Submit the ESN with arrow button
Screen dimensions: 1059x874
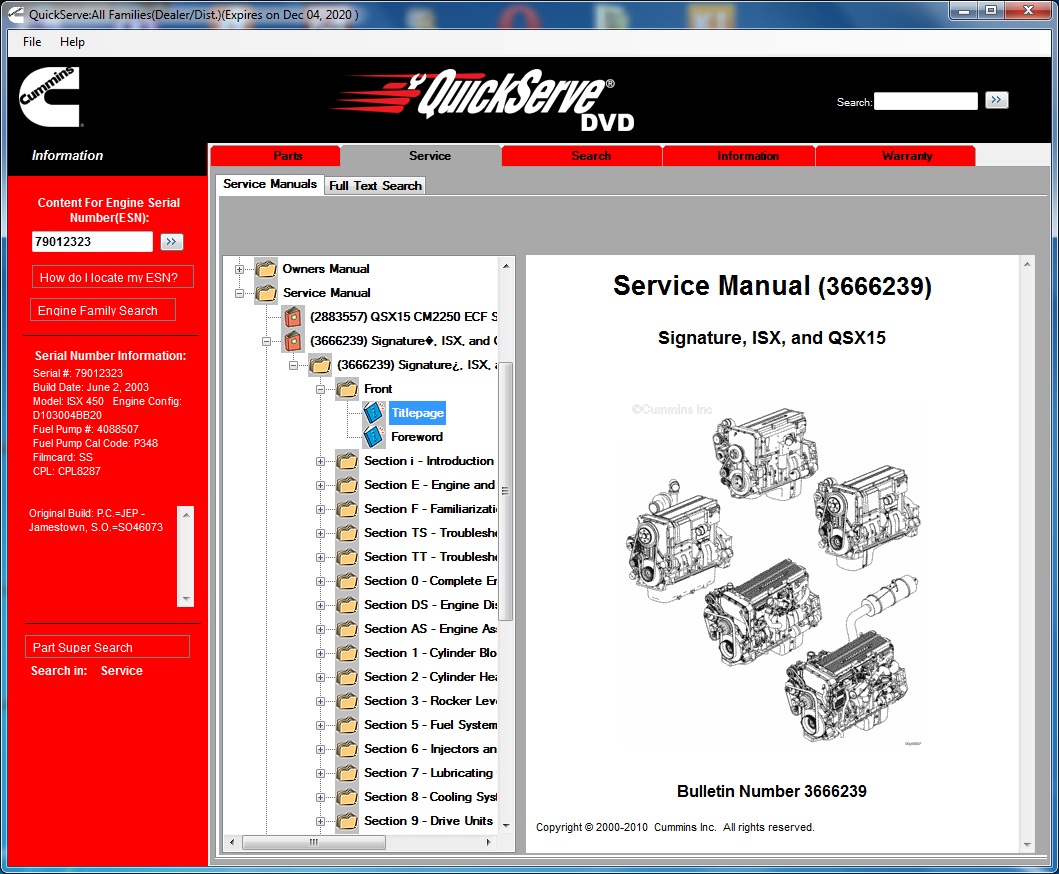click(x=172, y=242)
